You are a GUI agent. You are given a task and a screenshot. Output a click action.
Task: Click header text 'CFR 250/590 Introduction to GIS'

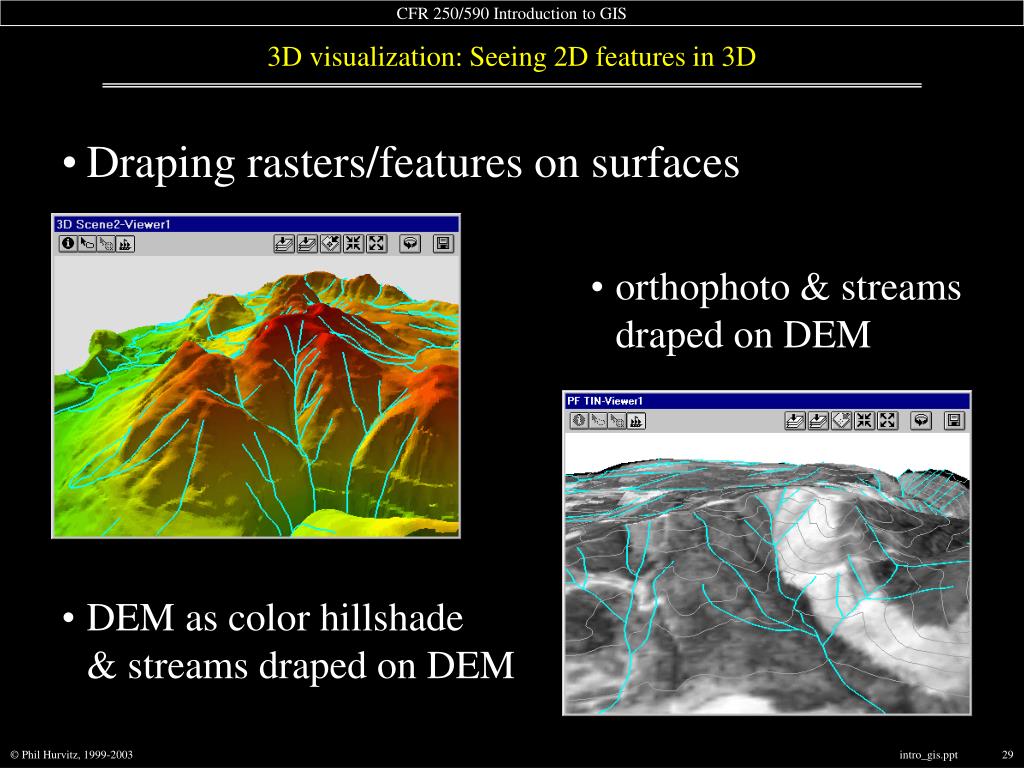tap(511, 13)
